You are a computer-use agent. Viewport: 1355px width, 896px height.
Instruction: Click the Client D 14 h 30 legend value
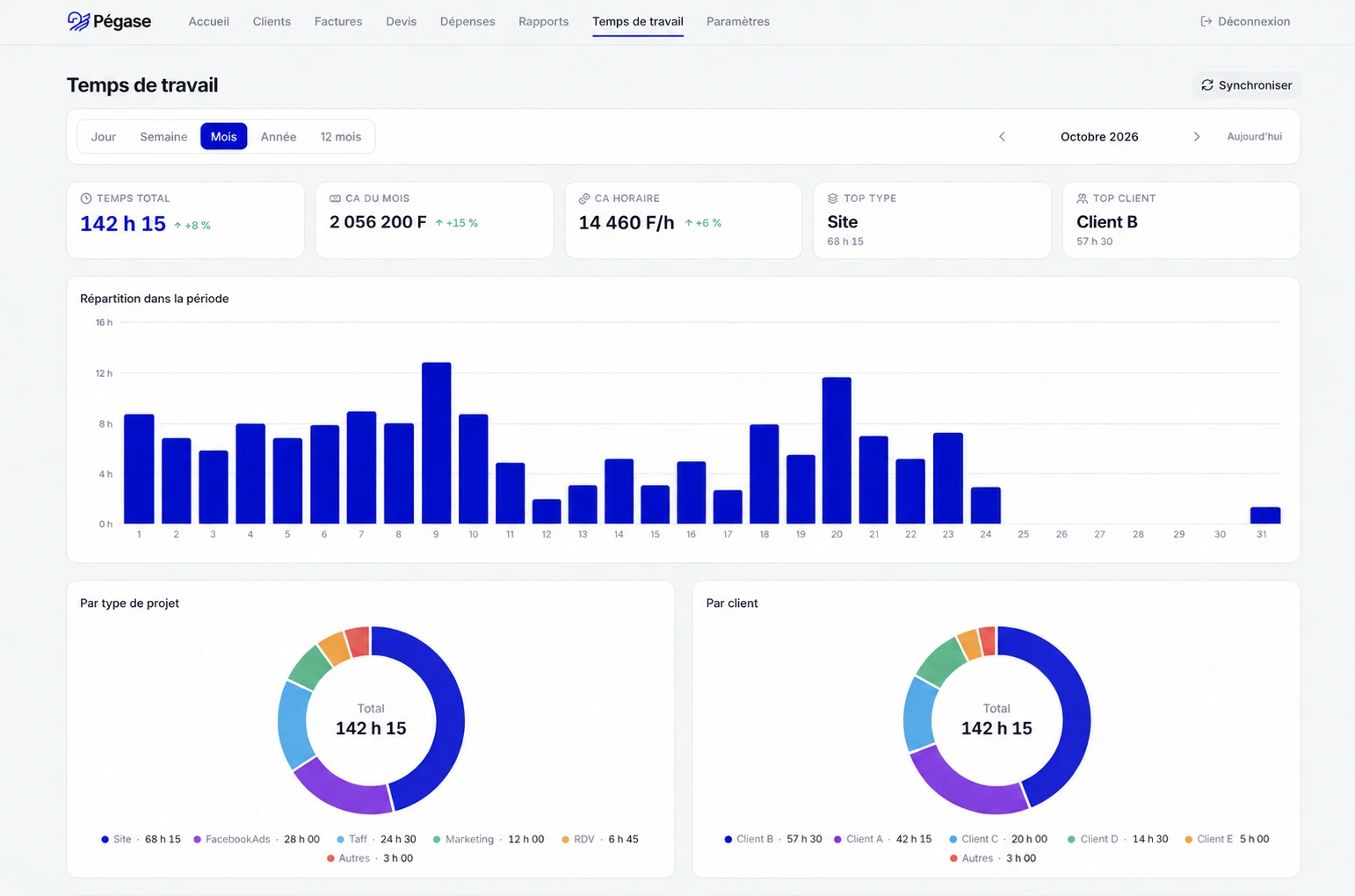[x=1150, y=840]
